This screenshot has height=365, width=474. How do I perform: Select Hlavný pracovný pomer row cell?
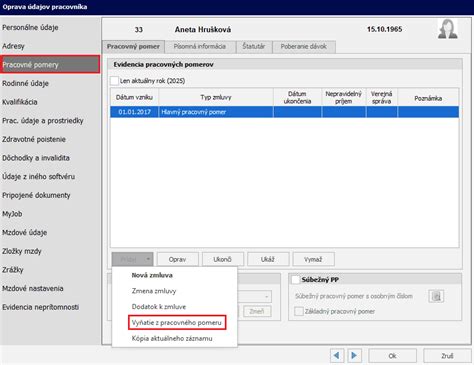tap(216, 112)
